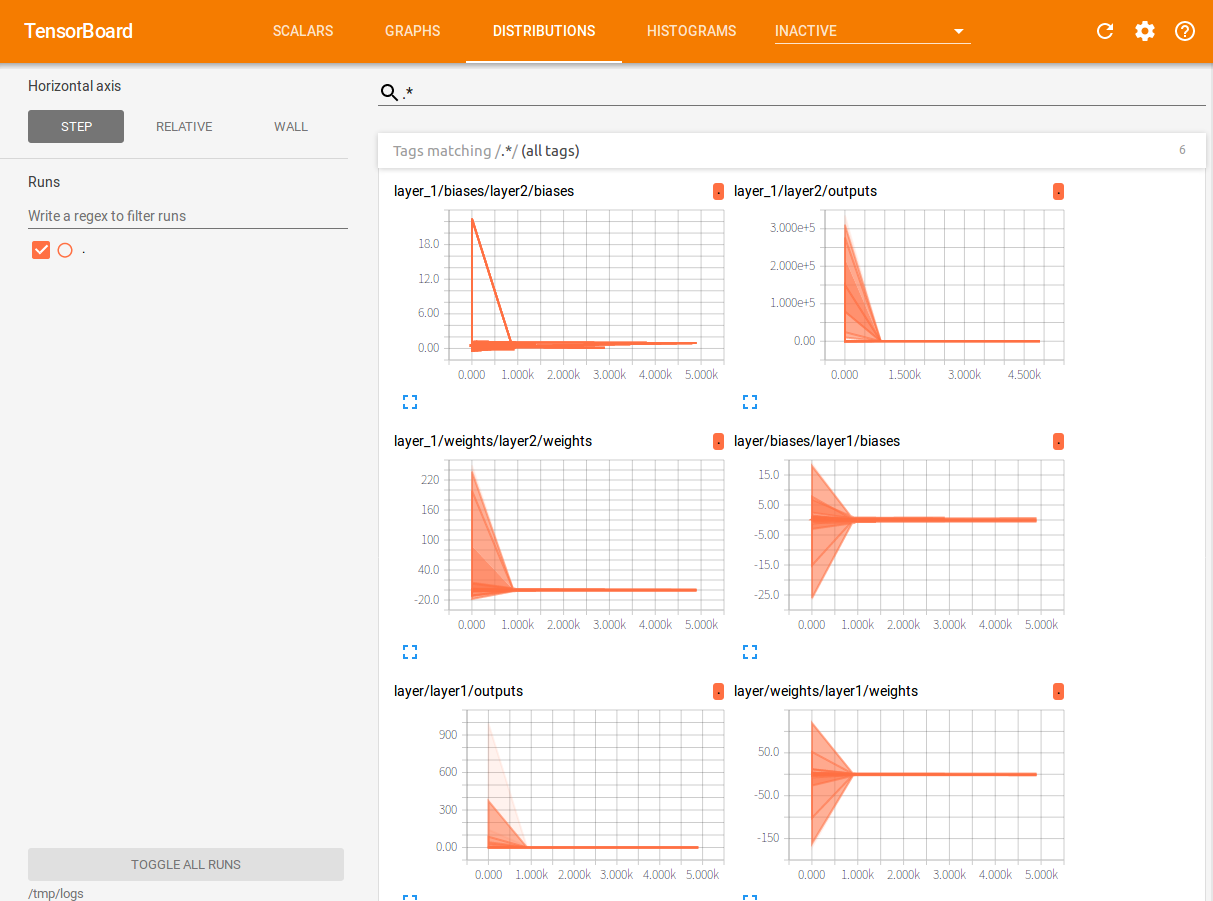Click the search magnifier icon for tags
This screenshot has width=1213, height=901.
click(x=389, y=93)
